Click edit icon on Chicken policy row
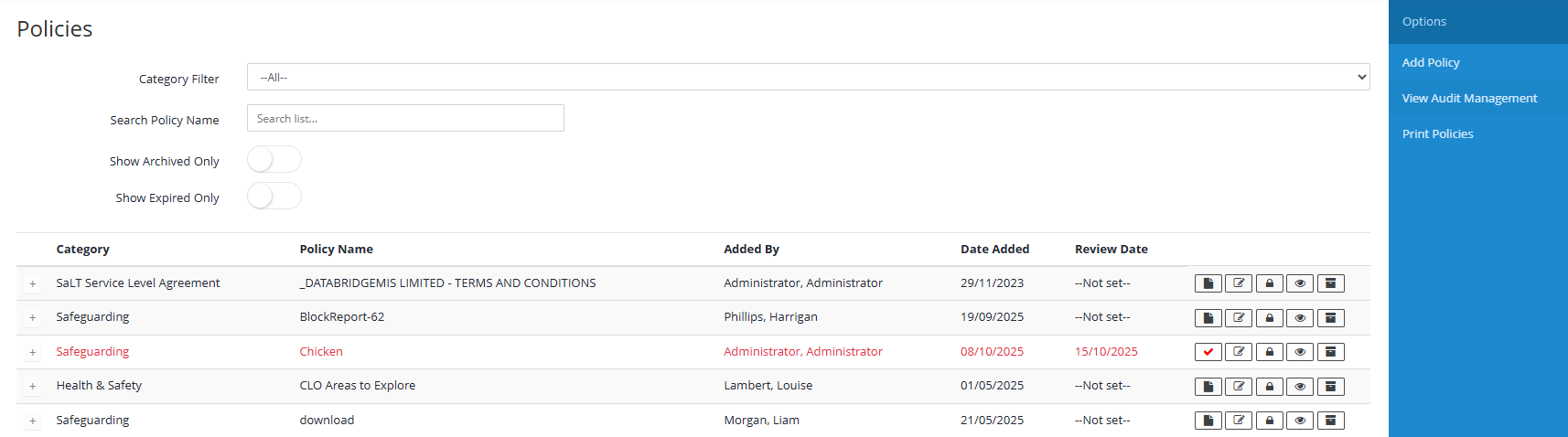This screenshot has width=1568, height=437. (1239, 352)
